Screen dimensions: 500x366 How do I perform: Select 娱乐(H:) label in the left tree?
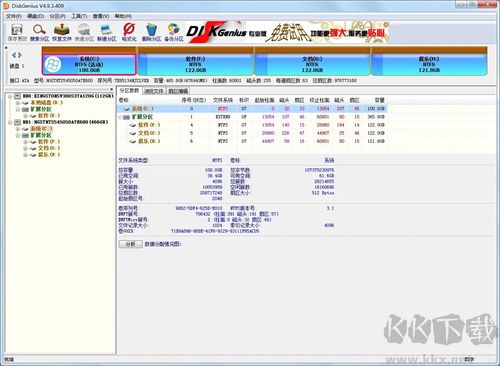click(49, 155)
